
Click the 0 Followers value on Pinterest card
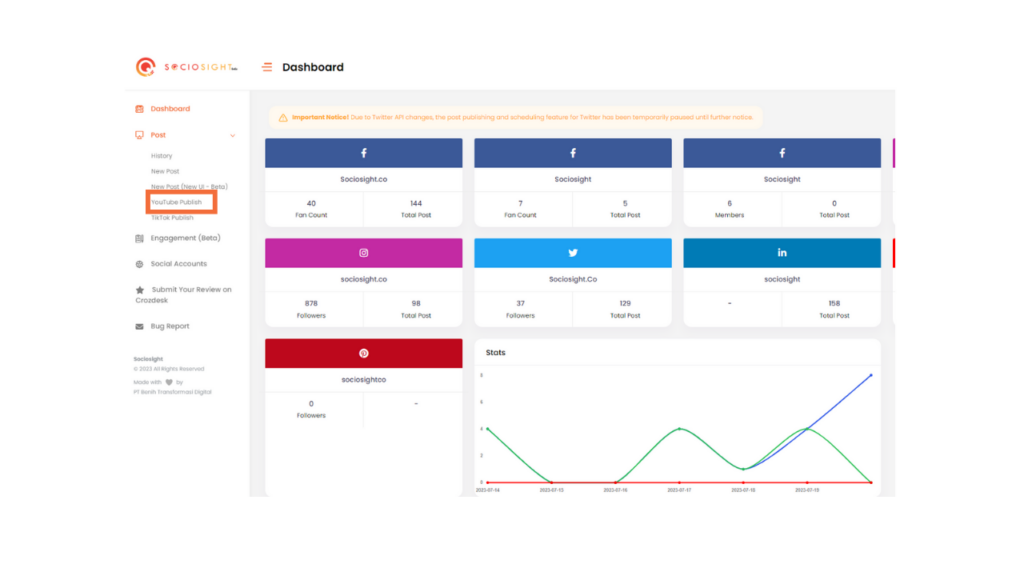point(311,404)
